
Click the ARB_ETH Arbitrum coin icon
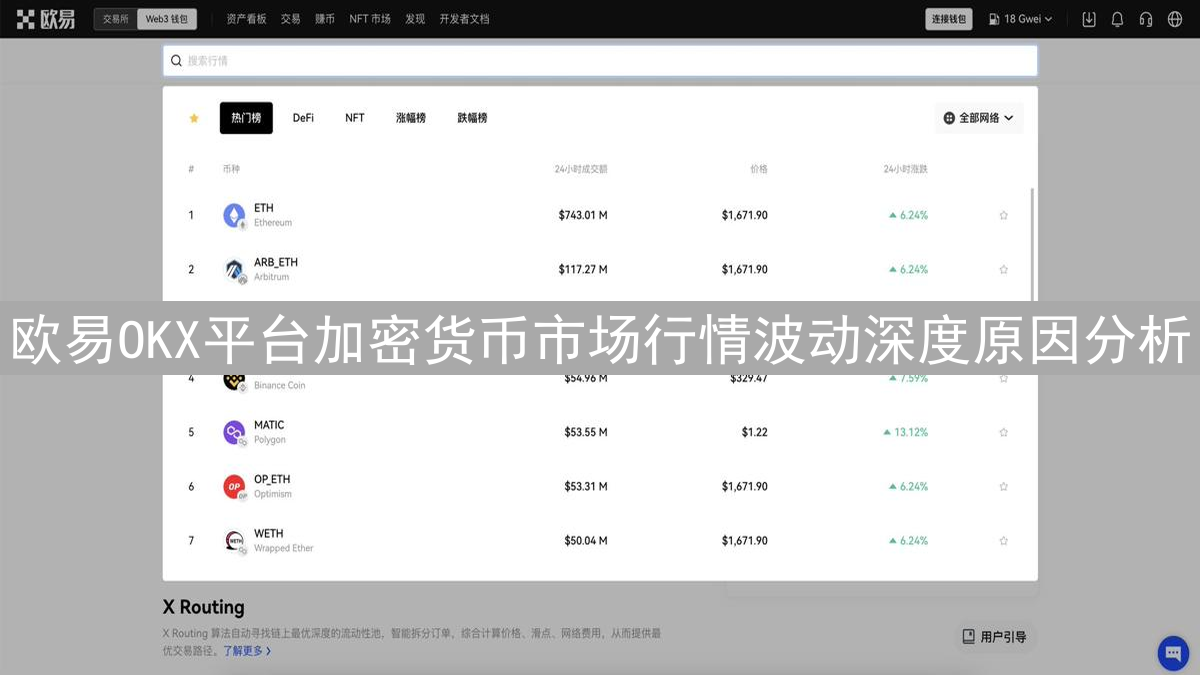(234, 269)
